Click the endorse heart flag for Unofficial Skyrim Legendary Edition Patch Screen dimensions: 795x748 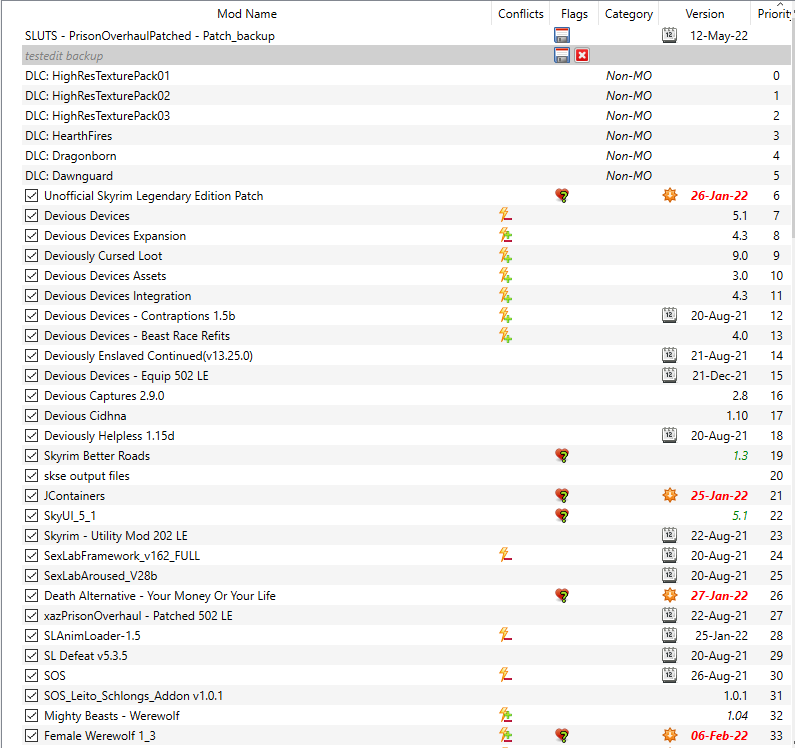pyautogui.click(x=562, y=195)
